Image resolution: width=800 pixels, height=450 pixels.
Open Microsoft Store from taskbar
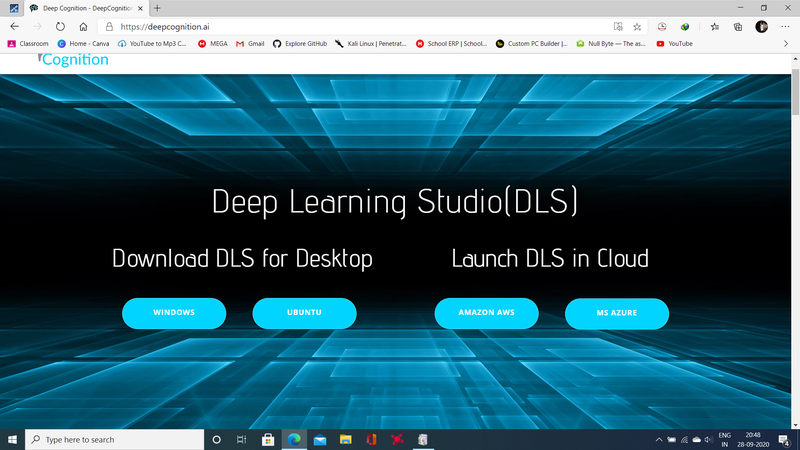268,439
